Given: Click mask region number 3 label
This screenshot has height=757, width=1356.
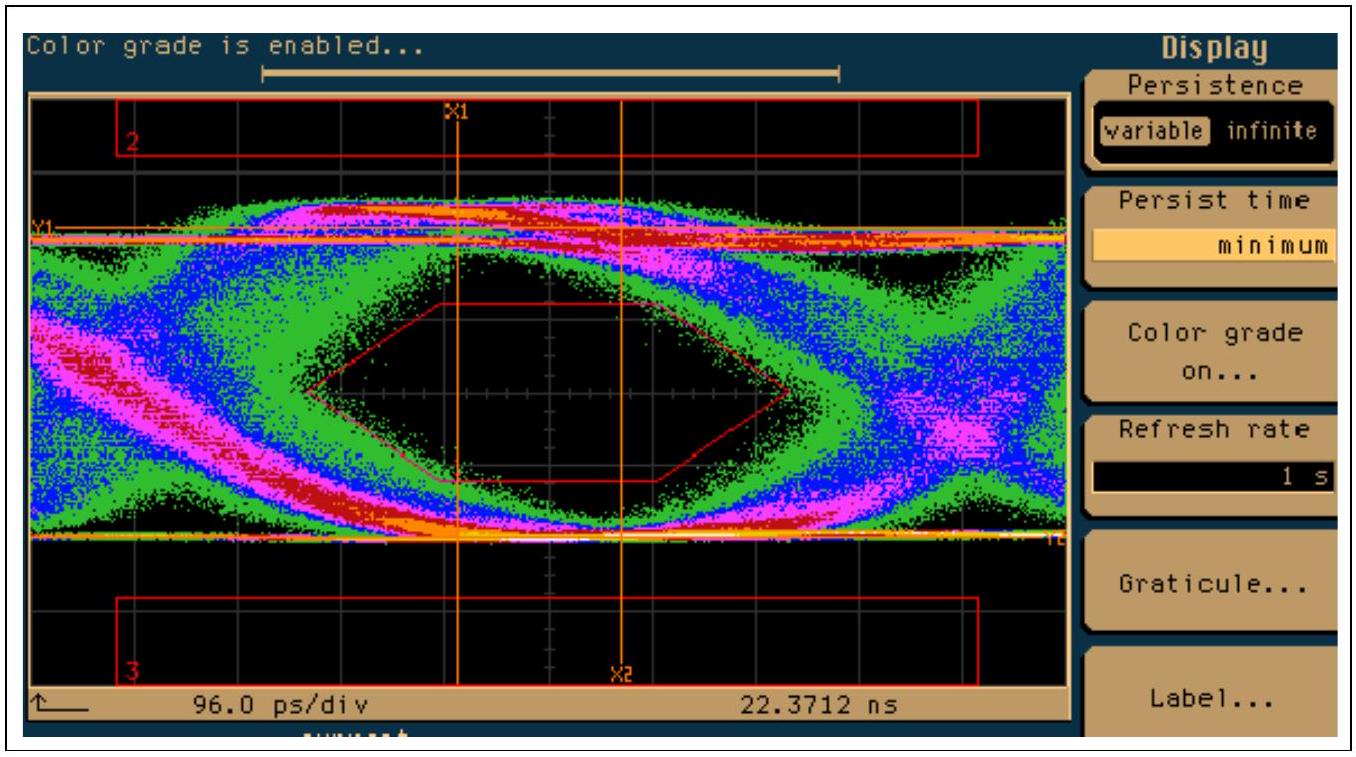Looking at the screenshot, I should 131,672.
